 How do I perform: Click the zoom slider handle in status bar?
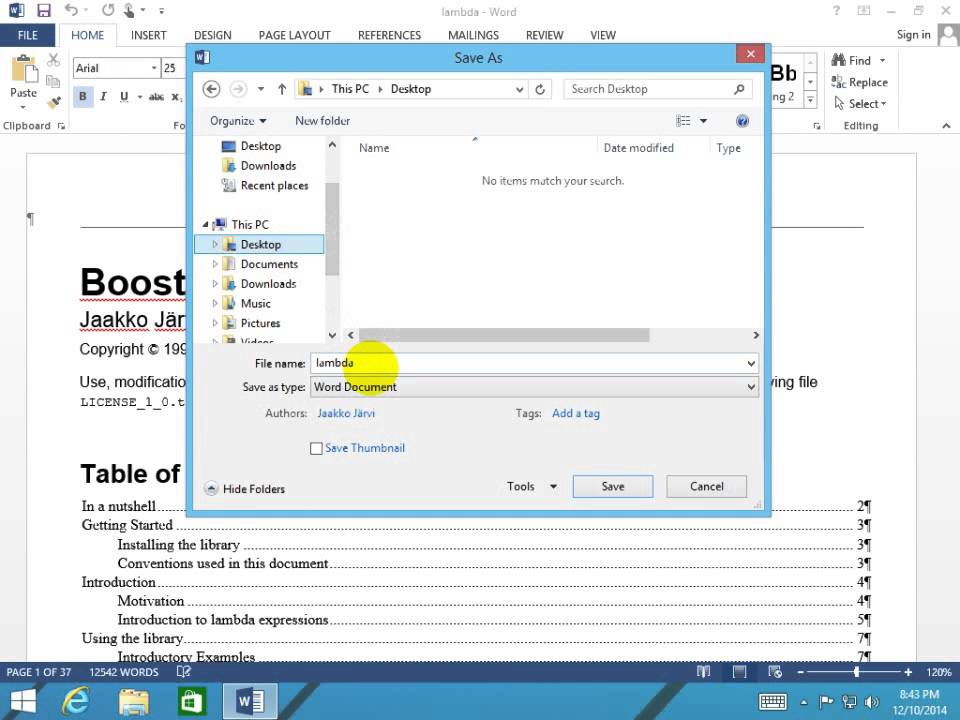(x=857, y=672)
